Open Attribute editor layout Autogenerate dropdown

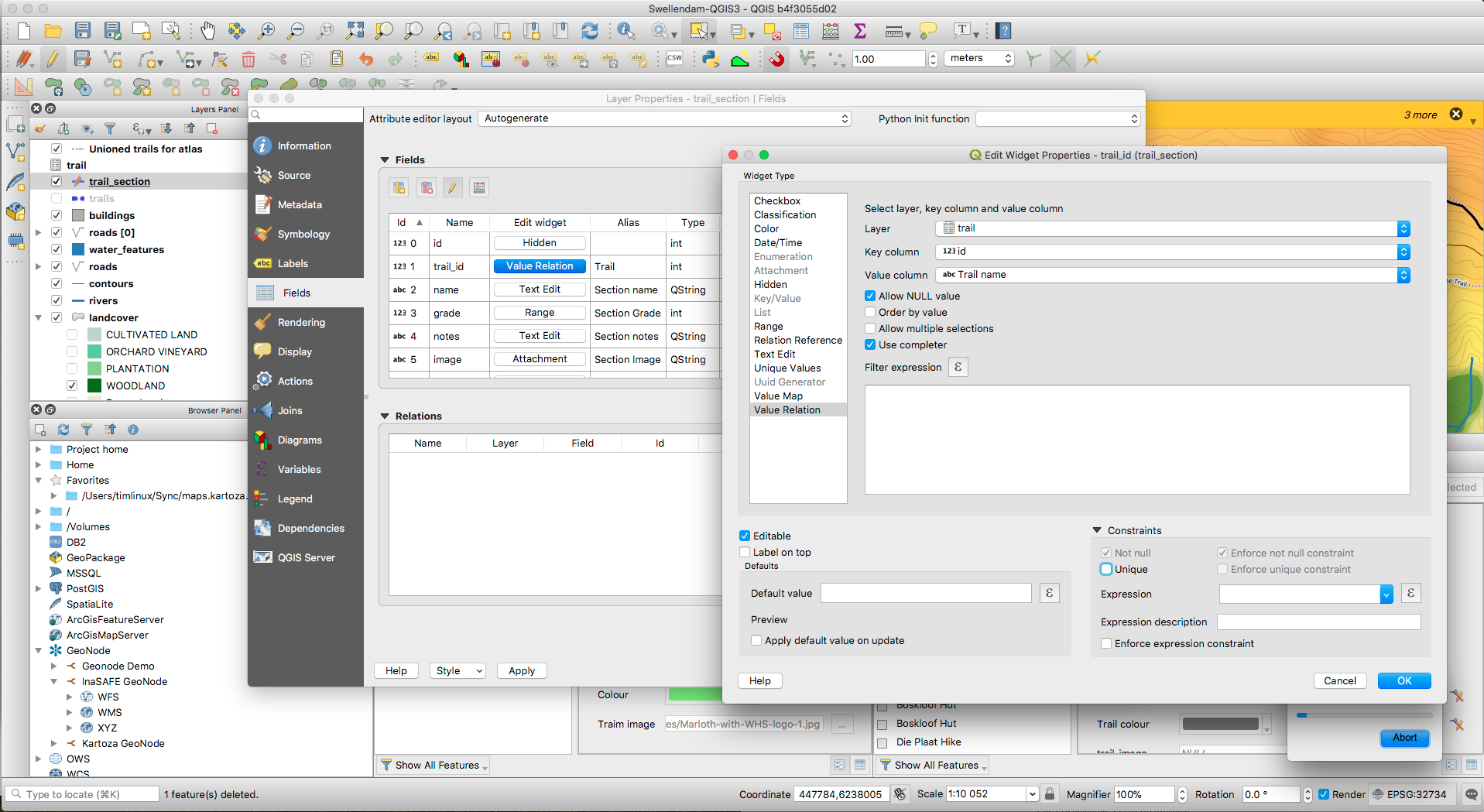pyautogui.click(x=664, y=118)
